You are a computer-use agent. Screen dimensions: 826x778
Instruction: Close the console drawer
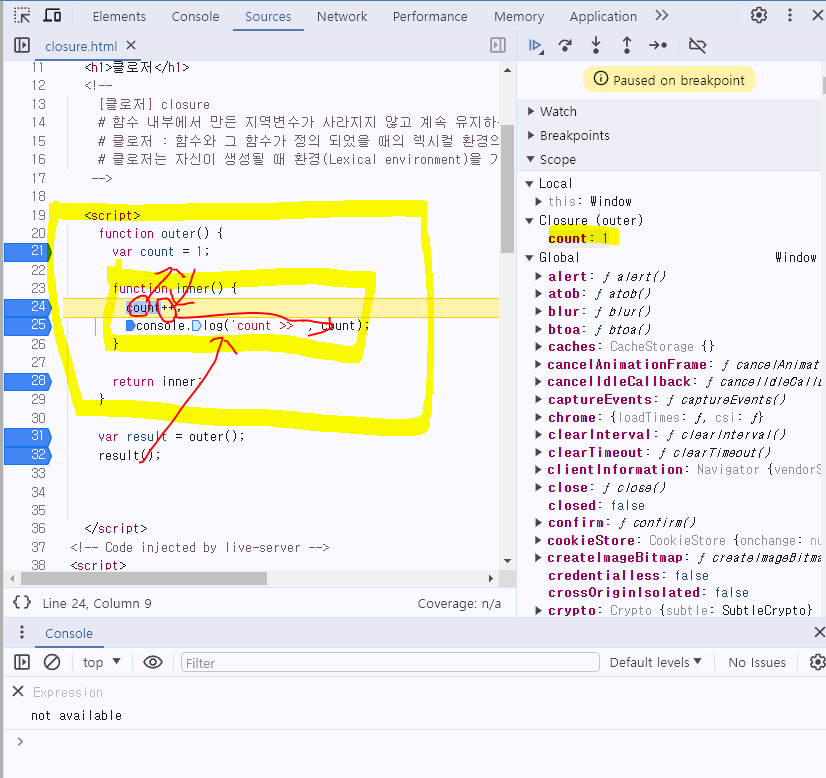click(x=819, y=632)
